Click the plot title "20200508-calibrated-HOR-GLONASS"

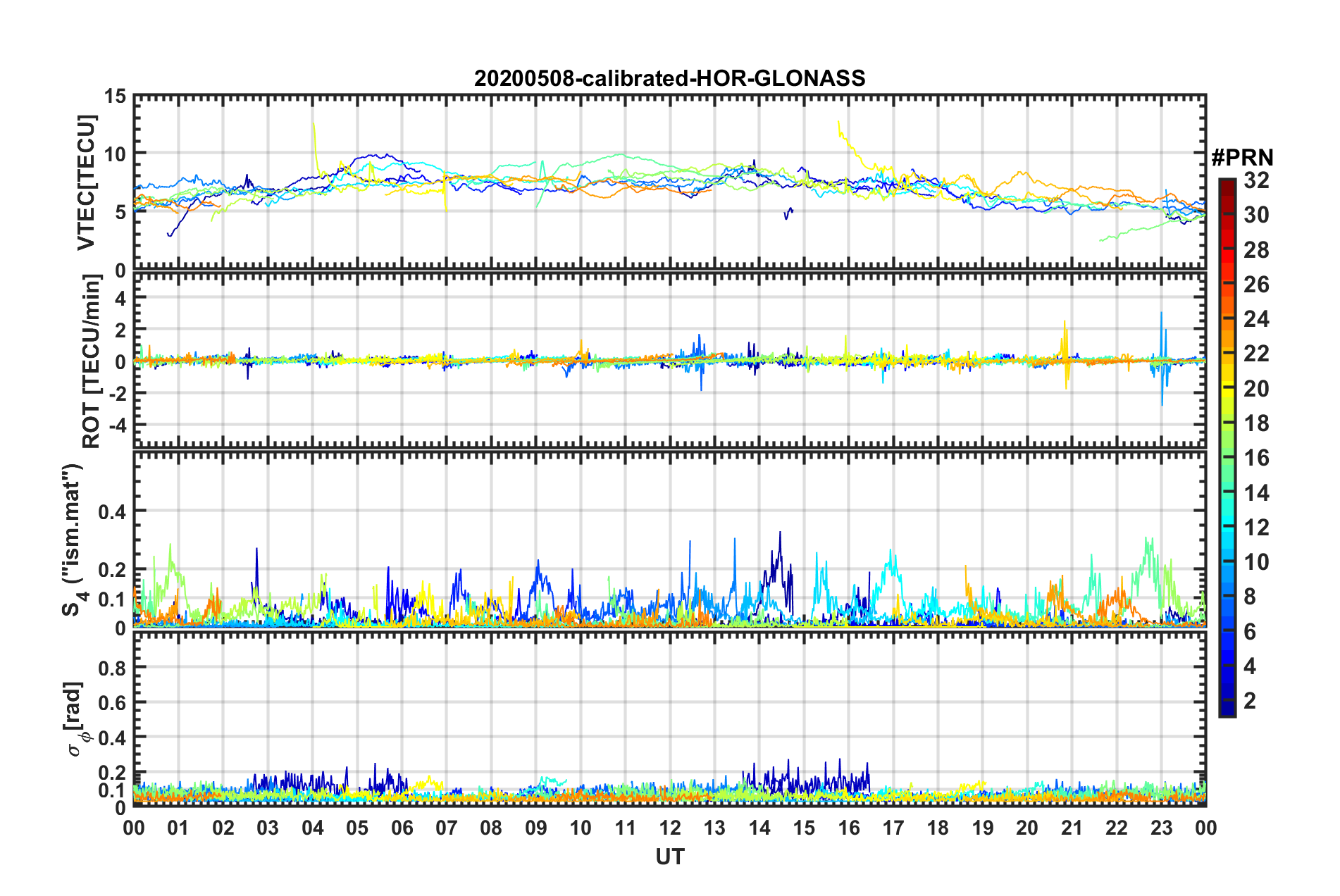[669, 78]
